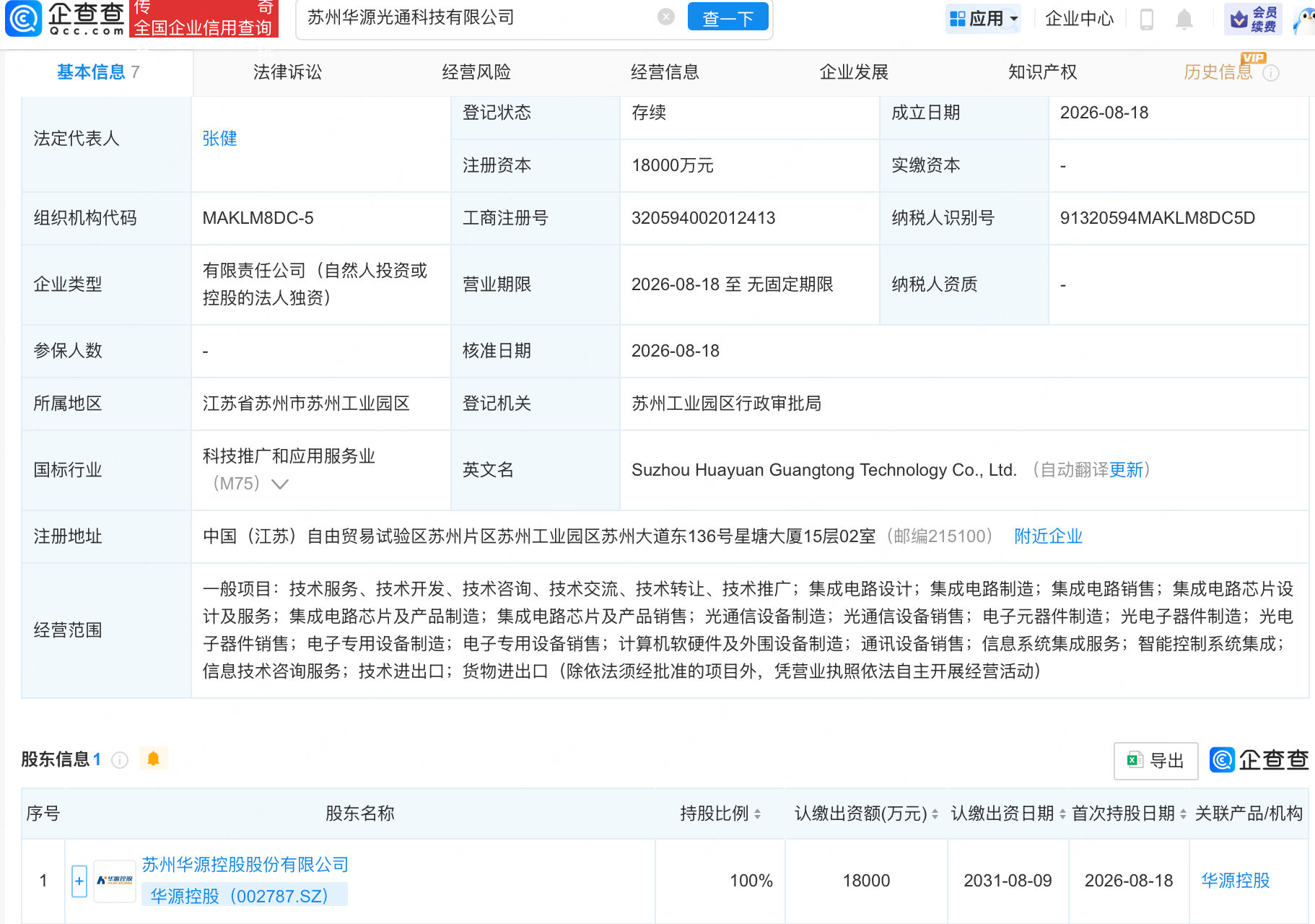Sort by 首次持股日期 column

pyautogui.click(x=1183, y=814)
